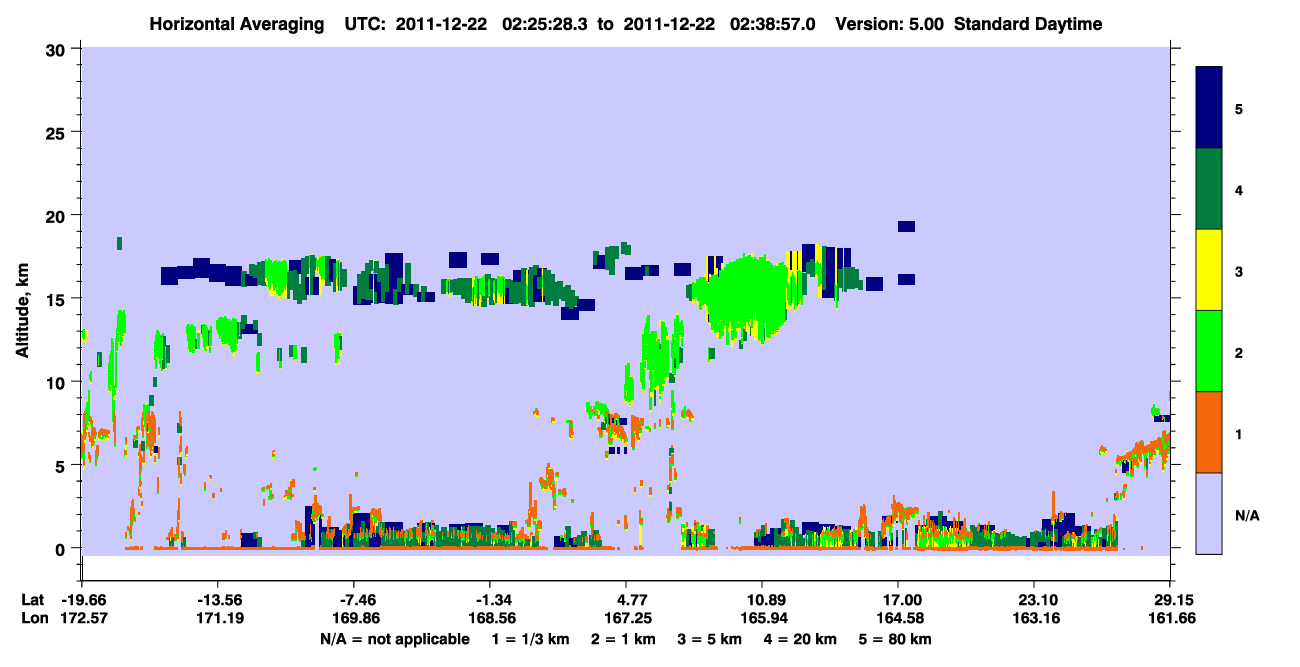Click the dark blue color bar segment labeled 5

pos(1209,107)
